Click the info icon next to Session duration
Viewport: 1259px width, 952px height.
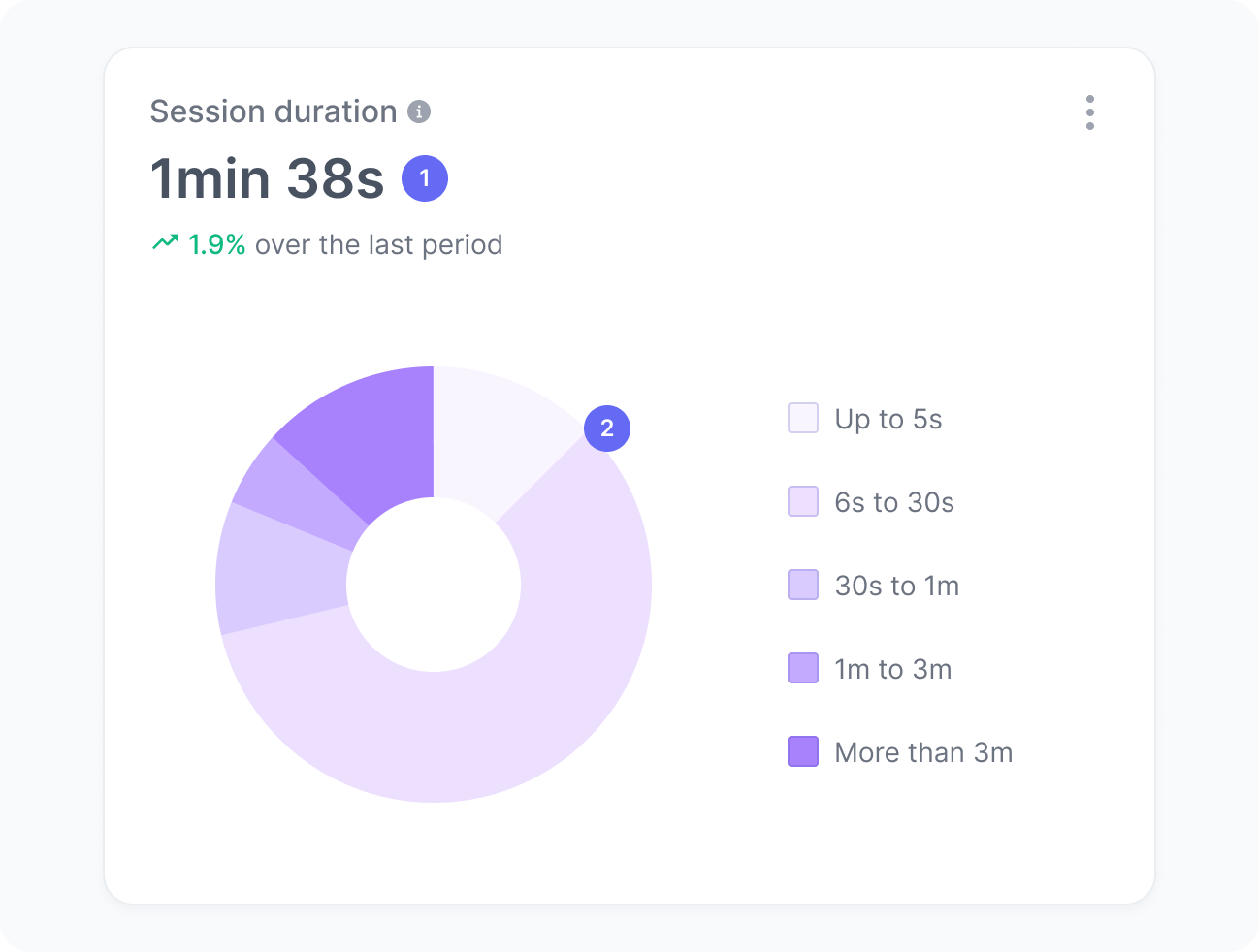(418, 111)
